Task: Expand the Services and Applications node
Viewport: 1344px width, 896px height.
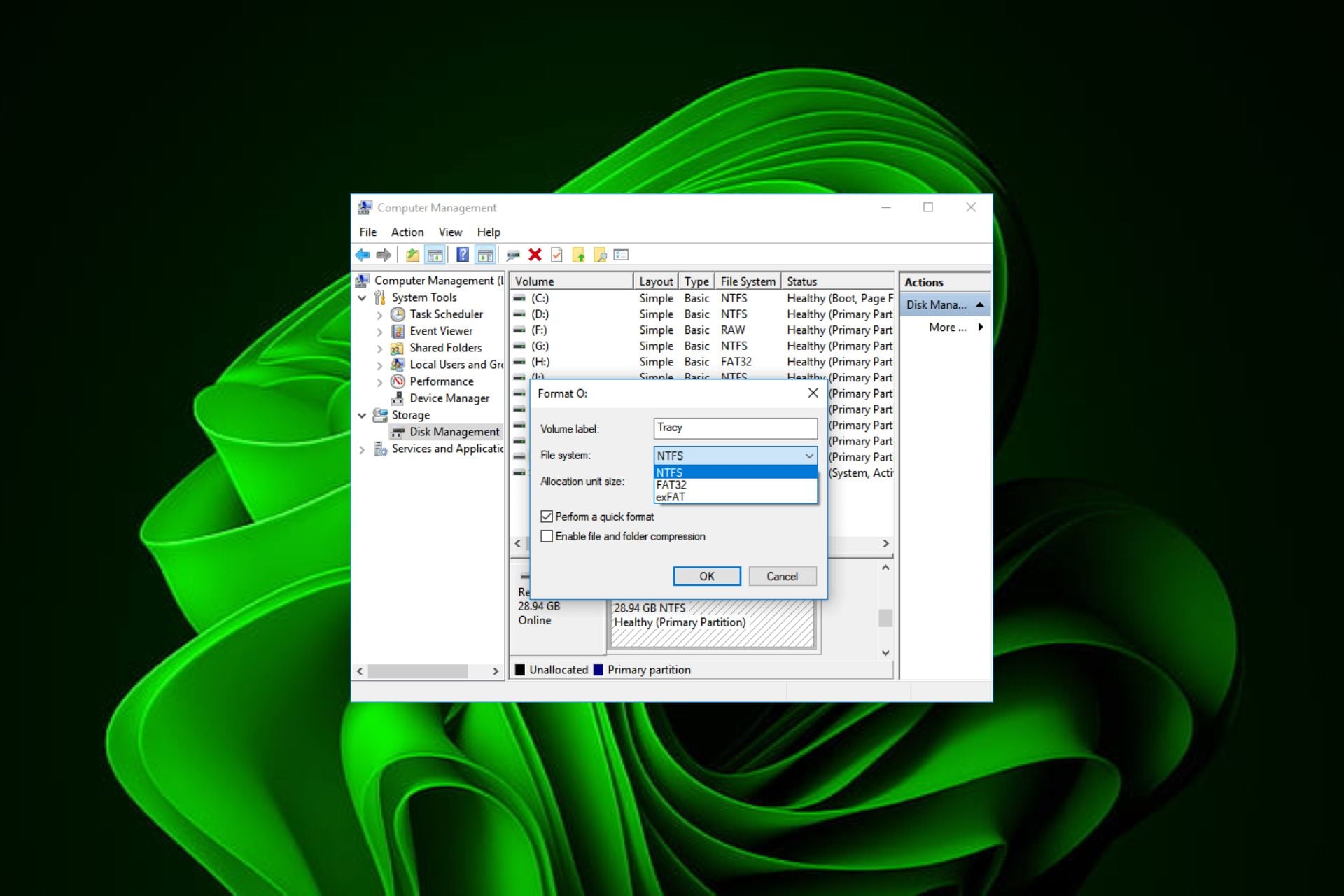Action: pos(362,449)
